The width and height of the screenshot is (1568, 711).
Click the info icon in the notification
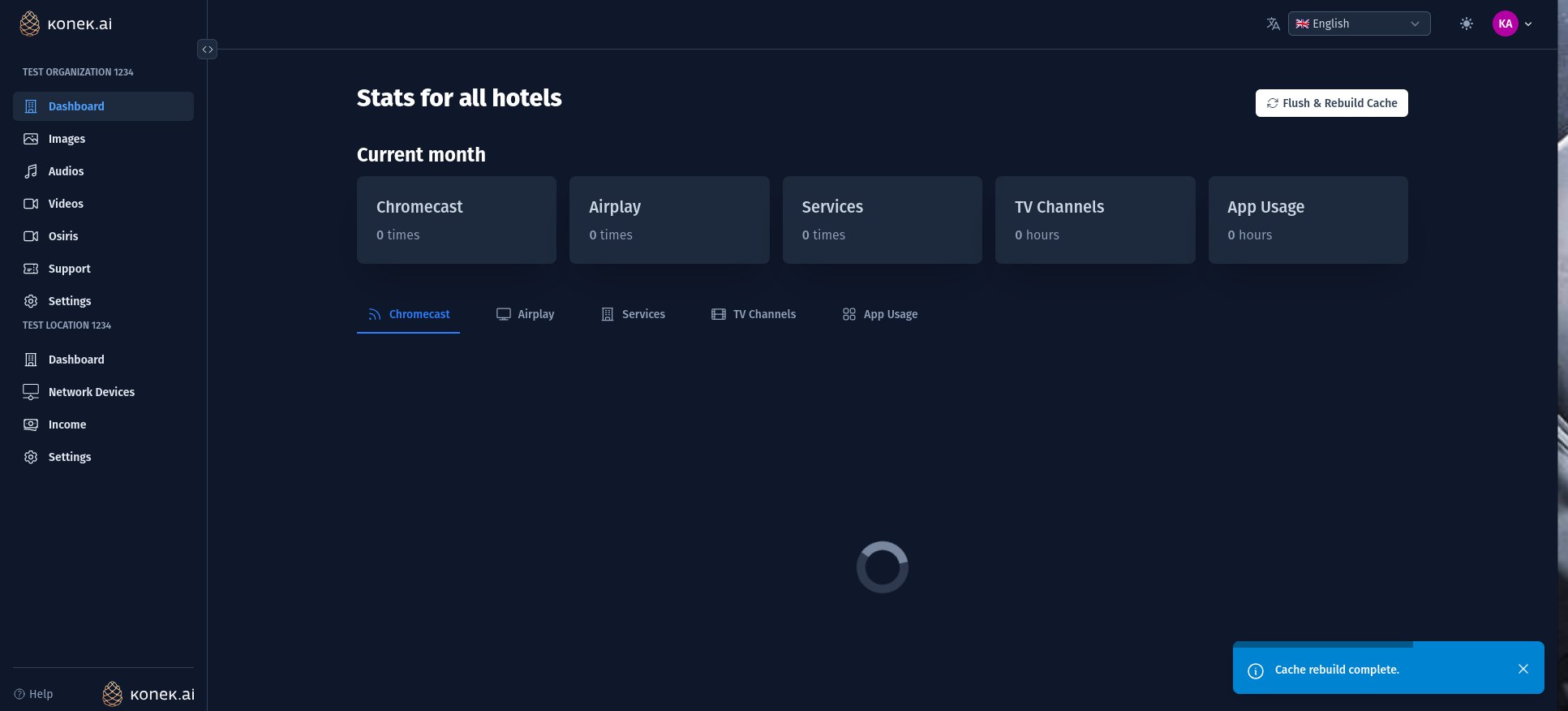point(1256,670)
